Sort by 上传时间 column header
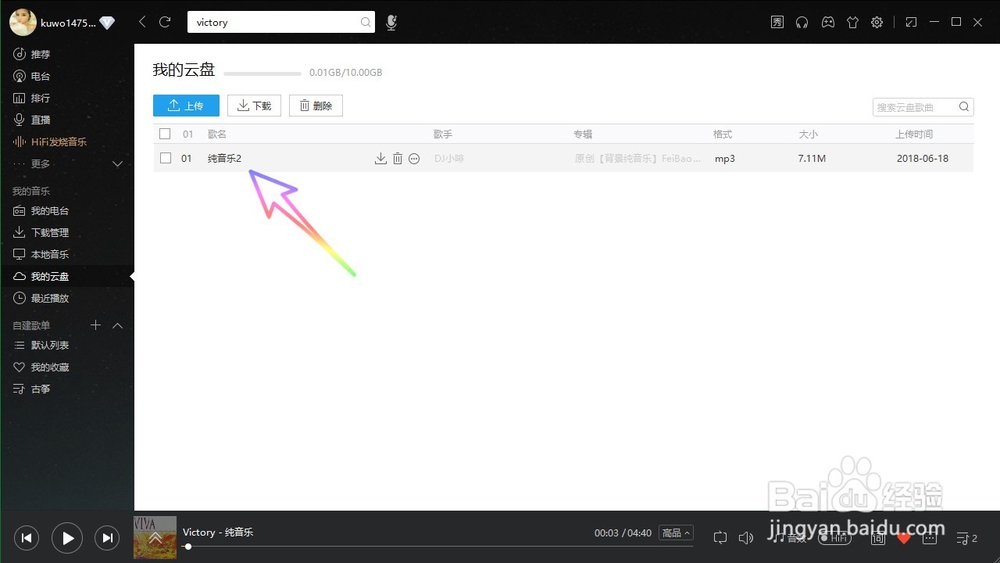The image size is (1000, 563). click(x=913, y=134)
